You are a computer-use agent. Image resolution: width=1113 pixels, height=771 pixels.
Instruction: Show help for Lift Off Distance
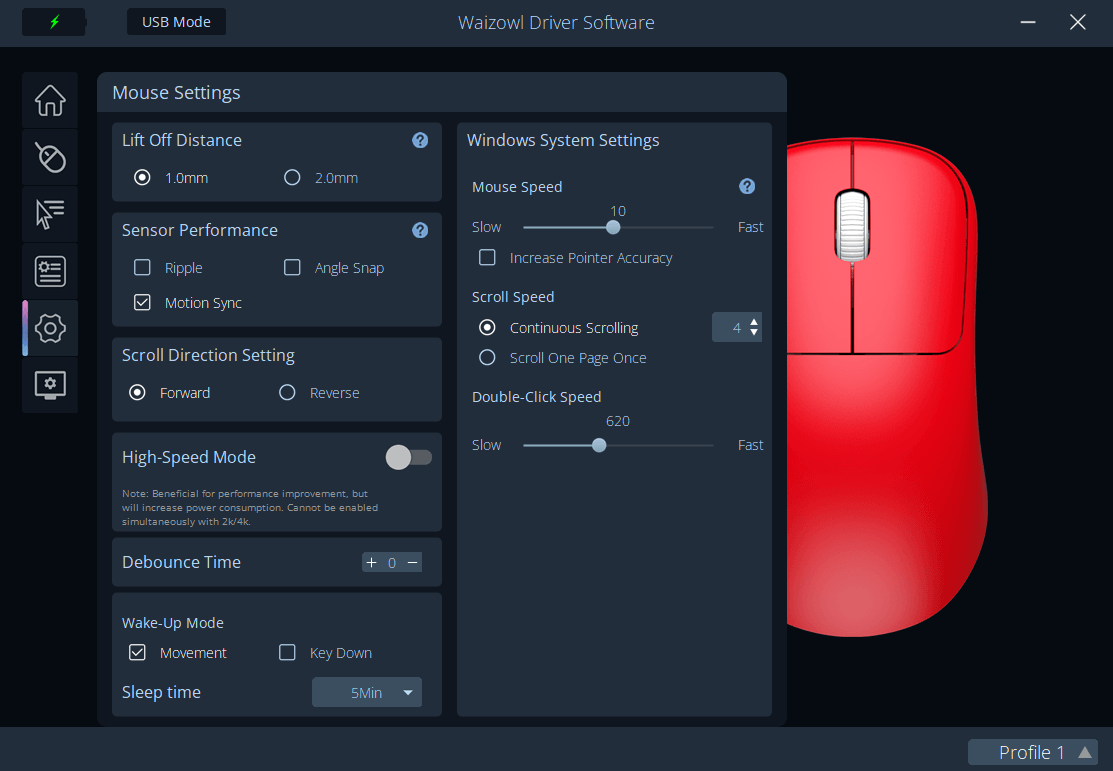[420, 140]
